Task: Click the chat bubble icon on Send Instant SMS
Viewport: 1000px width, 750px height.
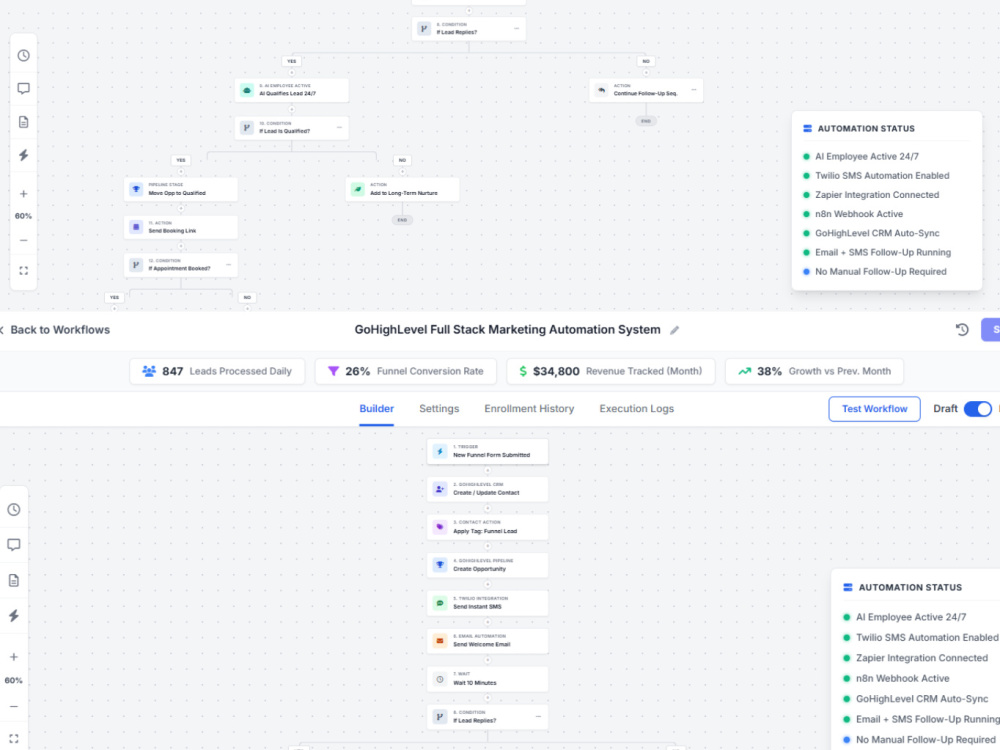Action: click(439, 603)
